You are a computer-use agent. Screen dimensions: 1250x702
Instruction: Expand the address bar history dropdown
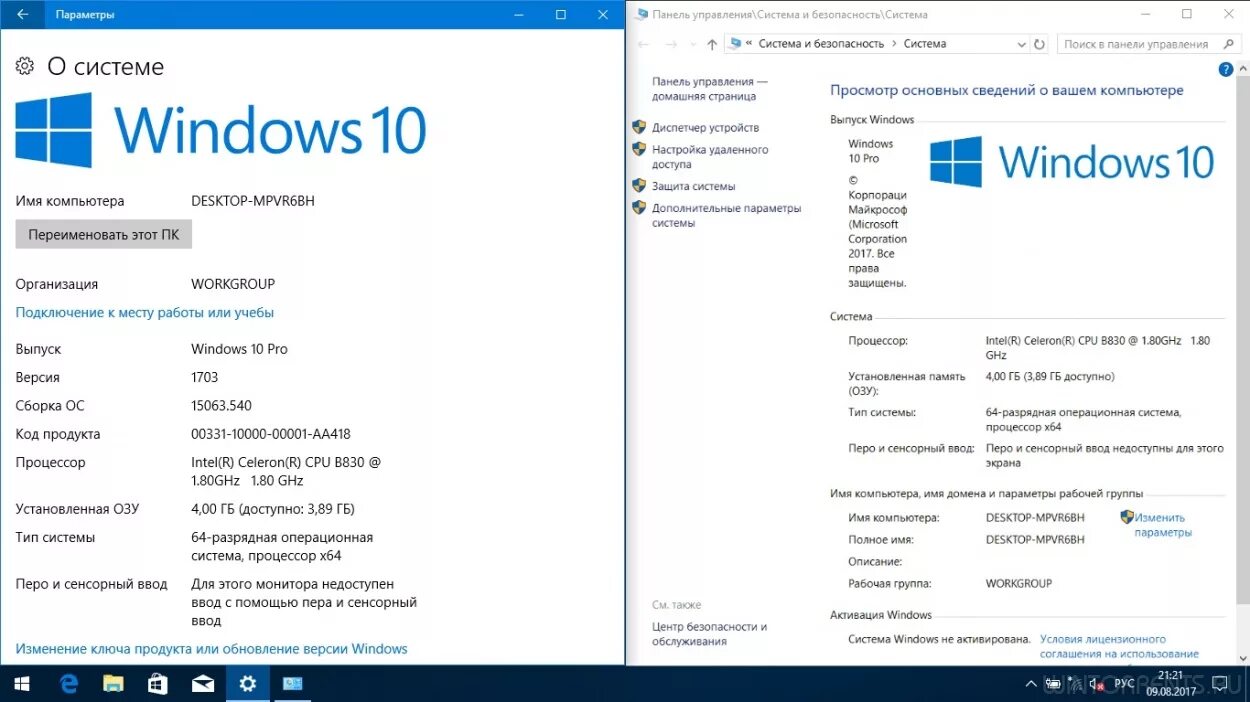[x=1021, y=44]
